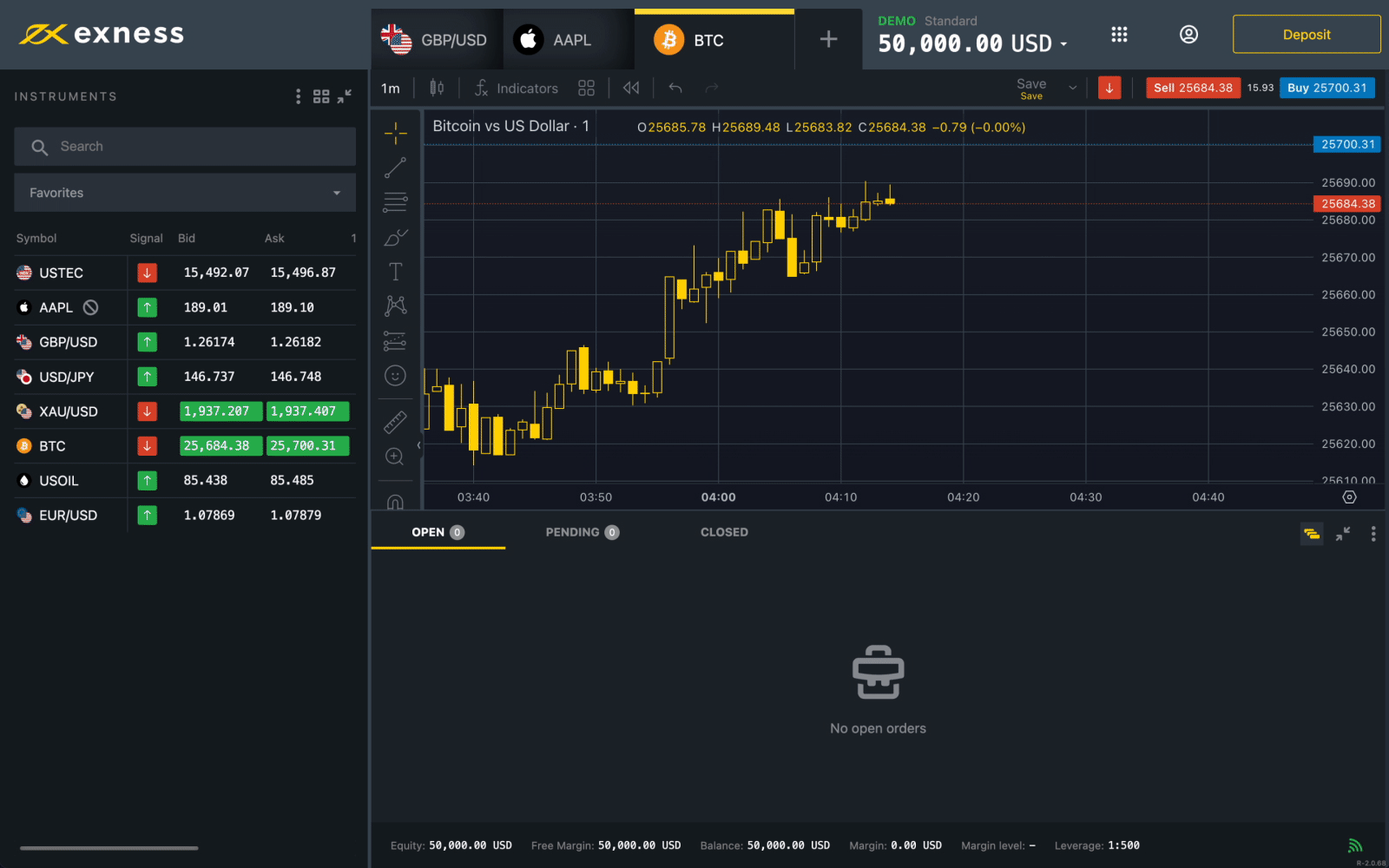Open chart layout grid selector
This screenshot has width=1389, height=868.
point(586,88)
